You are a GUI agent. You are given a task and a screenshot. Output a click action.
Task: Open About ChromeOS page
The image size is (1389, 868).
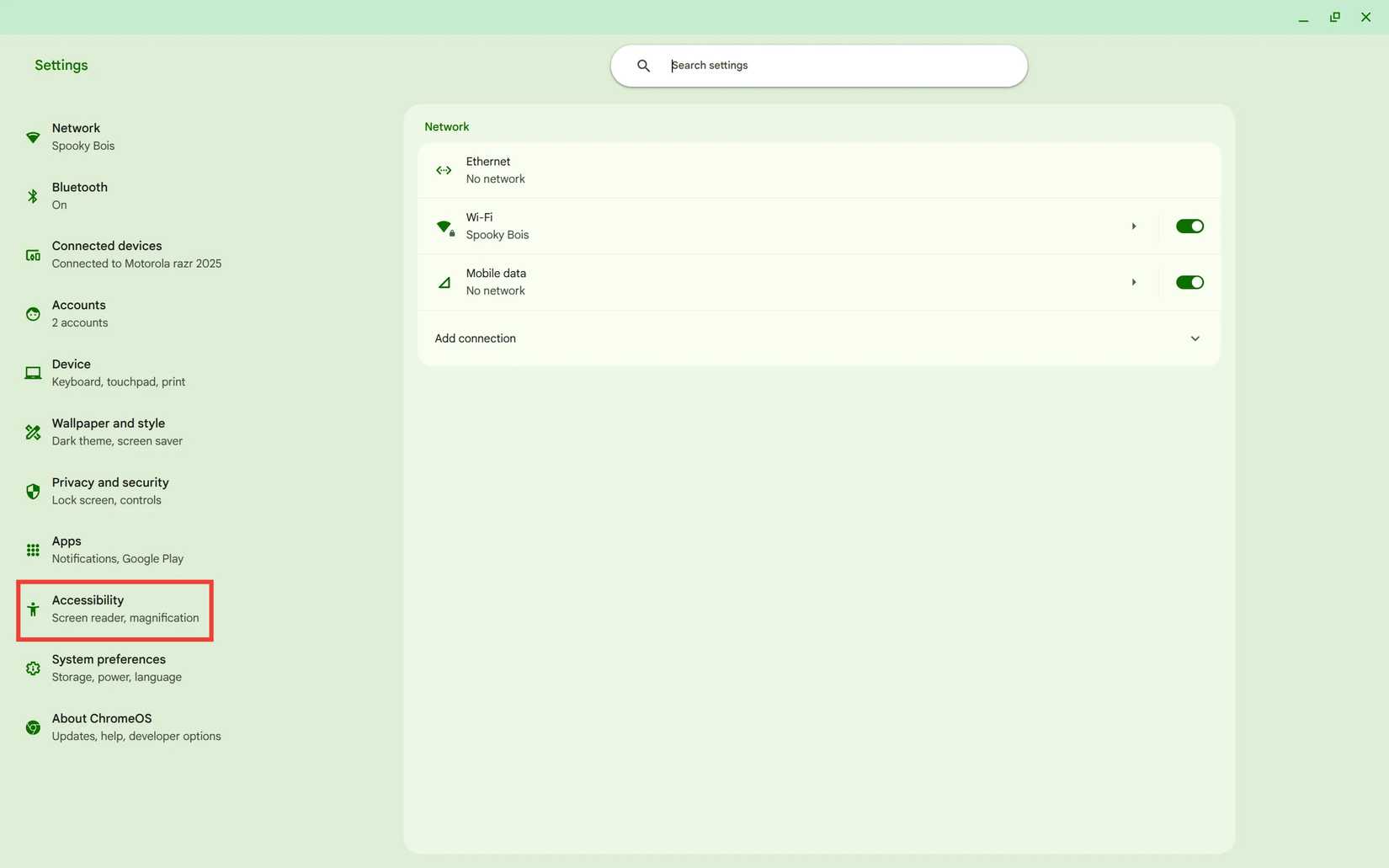click(x=102, y=726)
